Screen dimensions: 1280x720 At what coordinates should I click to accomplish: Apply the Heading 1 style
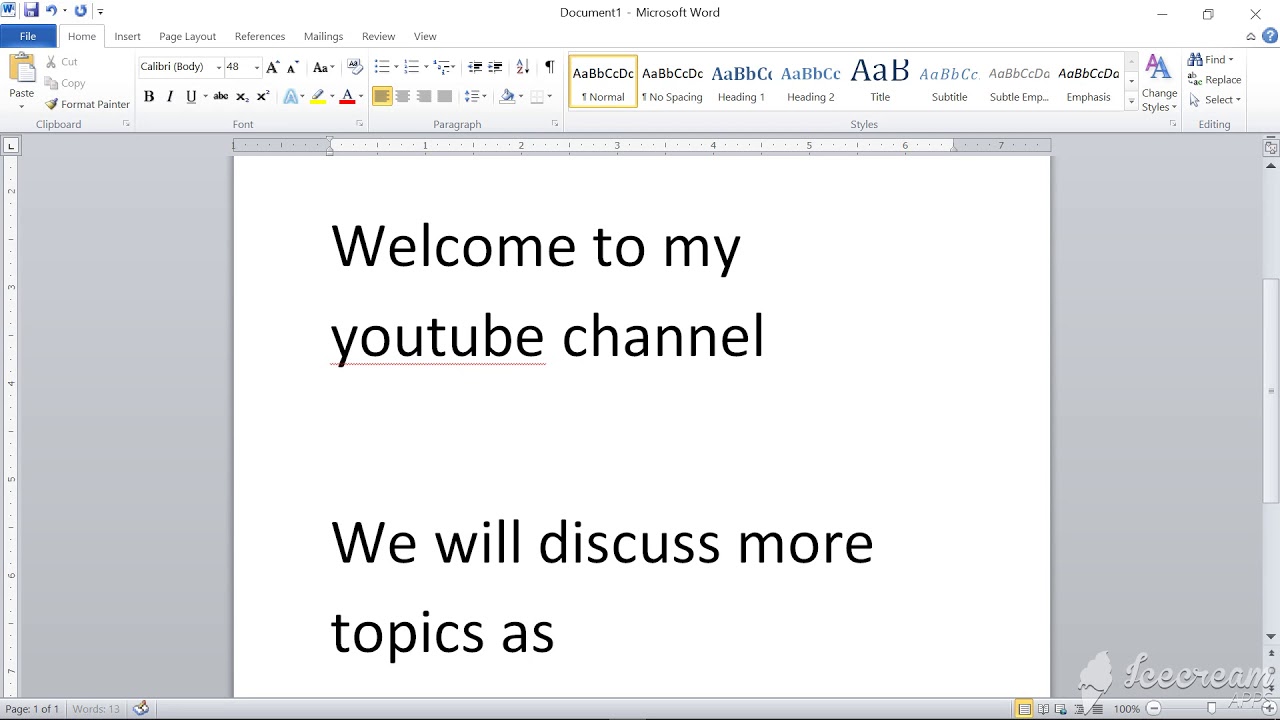tap(741, 82)
